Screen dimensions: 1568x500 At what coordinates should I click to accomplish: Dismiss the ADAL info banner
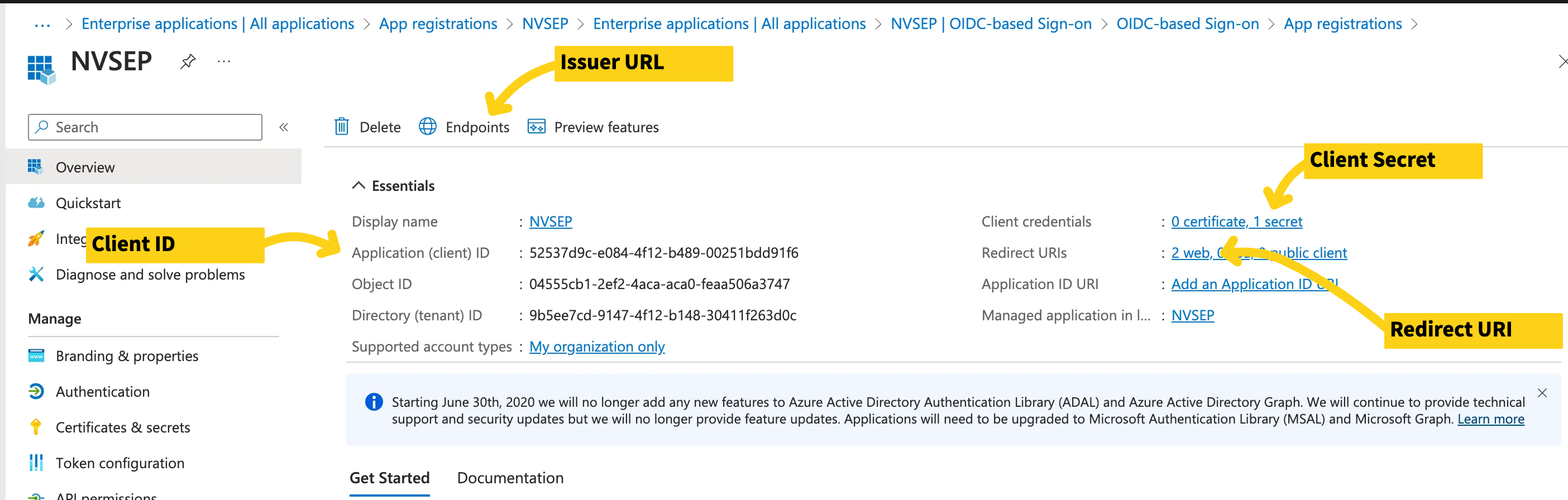click(x=1542, y=393)
